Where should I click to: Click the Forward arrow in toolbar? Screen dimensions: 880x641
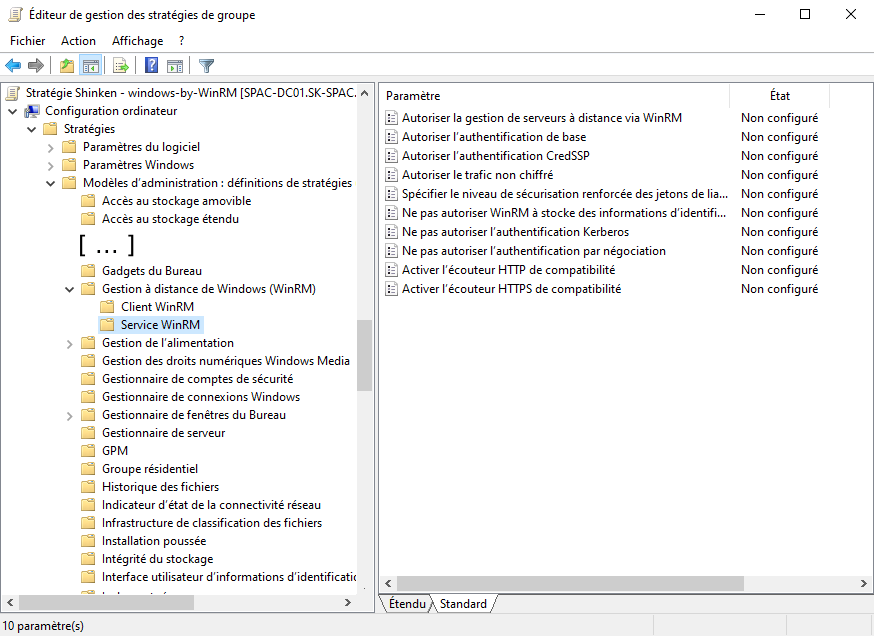click(36, 66)
